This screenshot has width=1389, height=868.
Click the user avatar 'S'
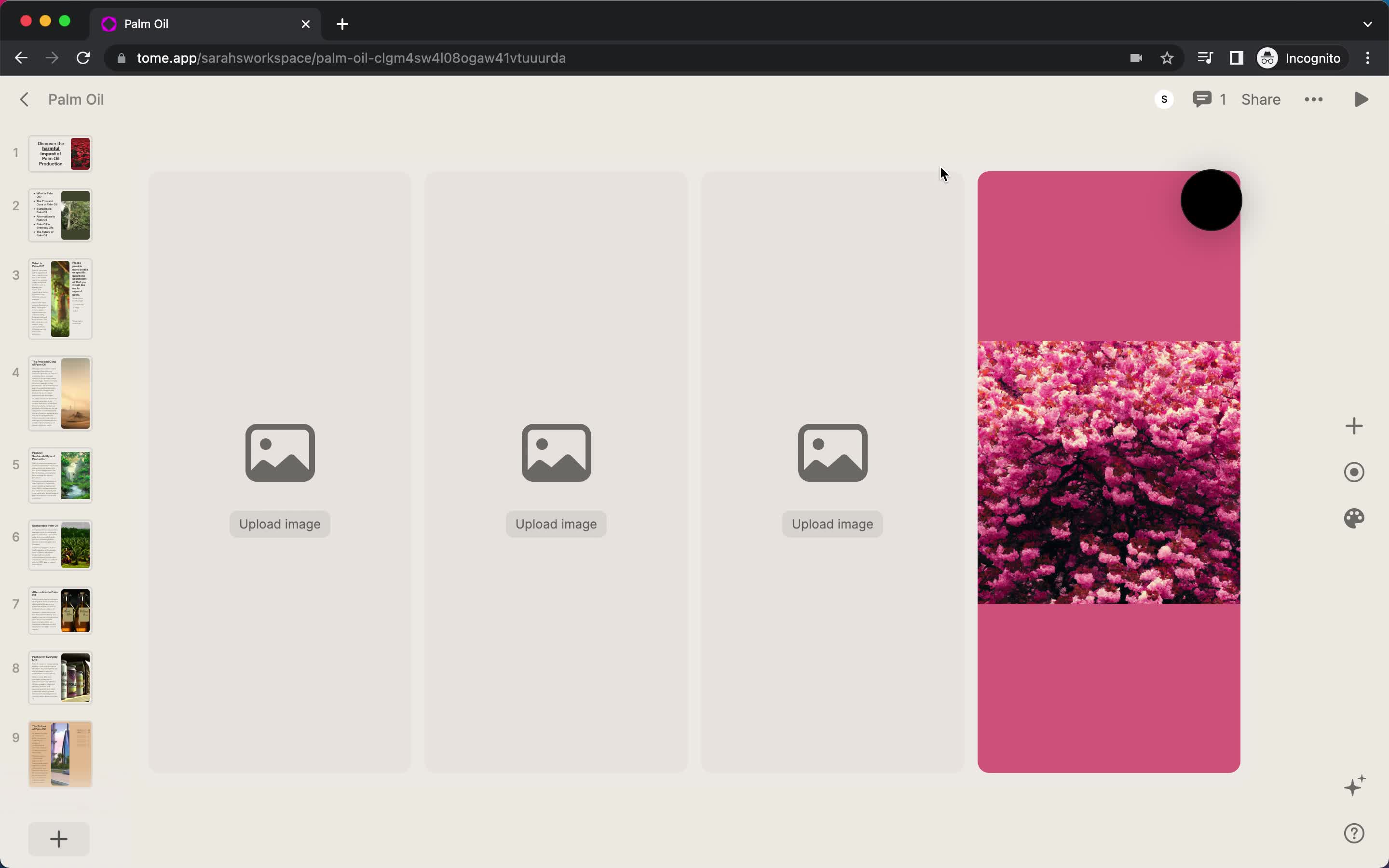[1164, 99]
